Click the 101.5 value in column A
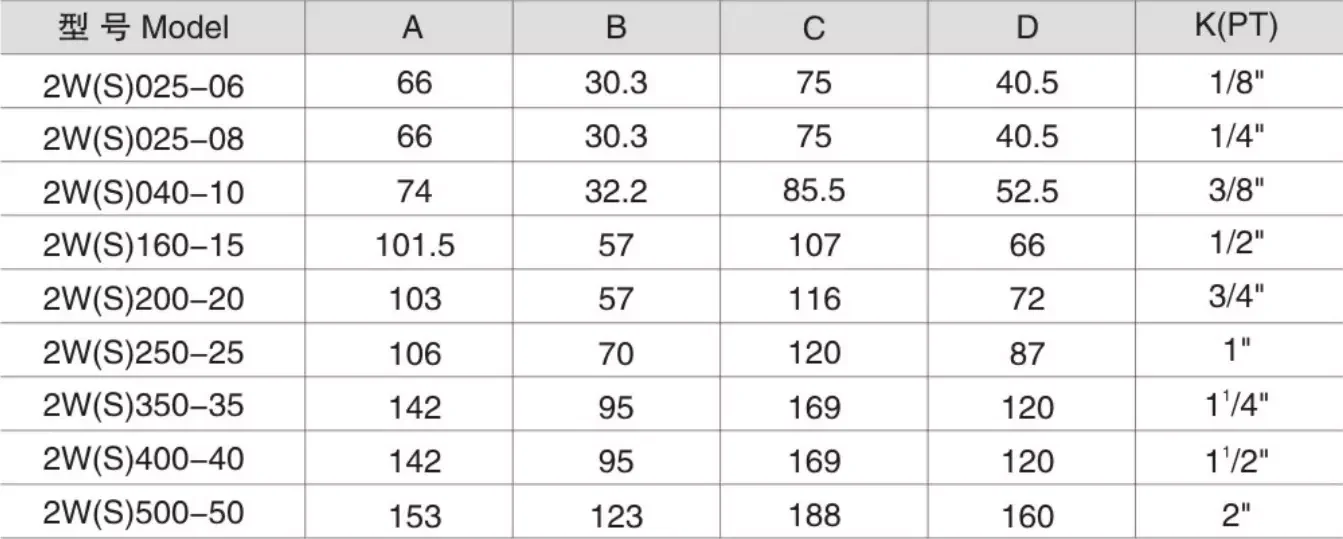This screenshot has width=1343, height=539. click(x=414, y=245)
